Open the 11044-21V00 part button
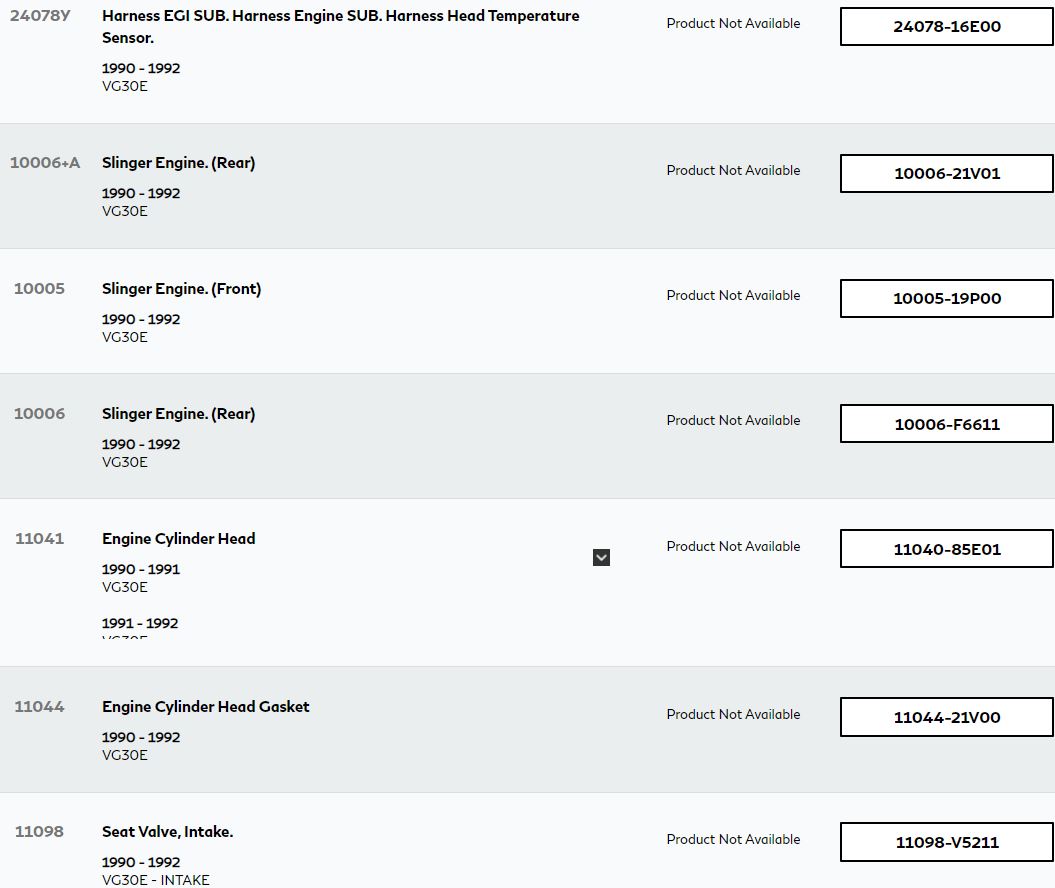 946,717
